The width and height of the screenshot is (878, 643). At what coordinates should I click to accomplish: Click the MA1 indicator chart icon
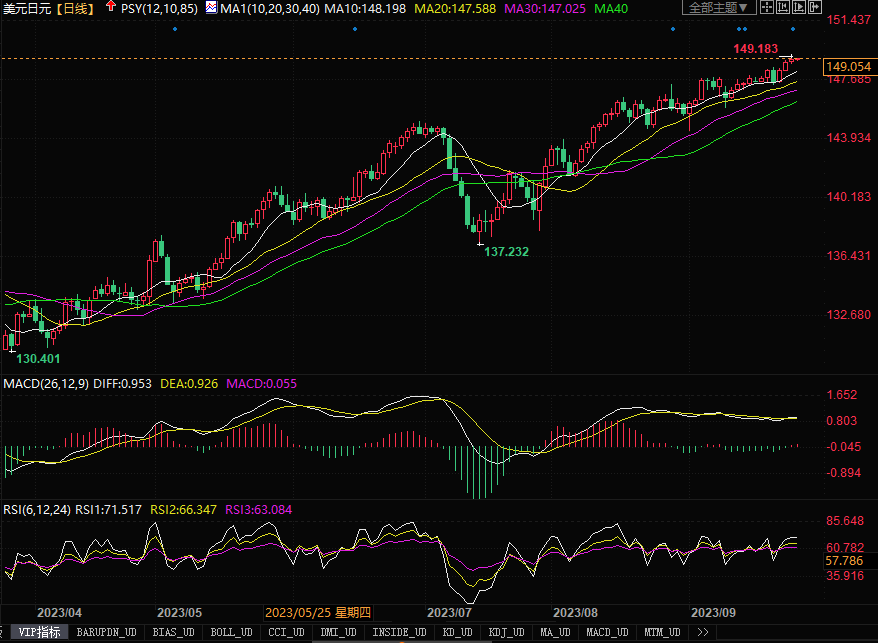(211, 8)
